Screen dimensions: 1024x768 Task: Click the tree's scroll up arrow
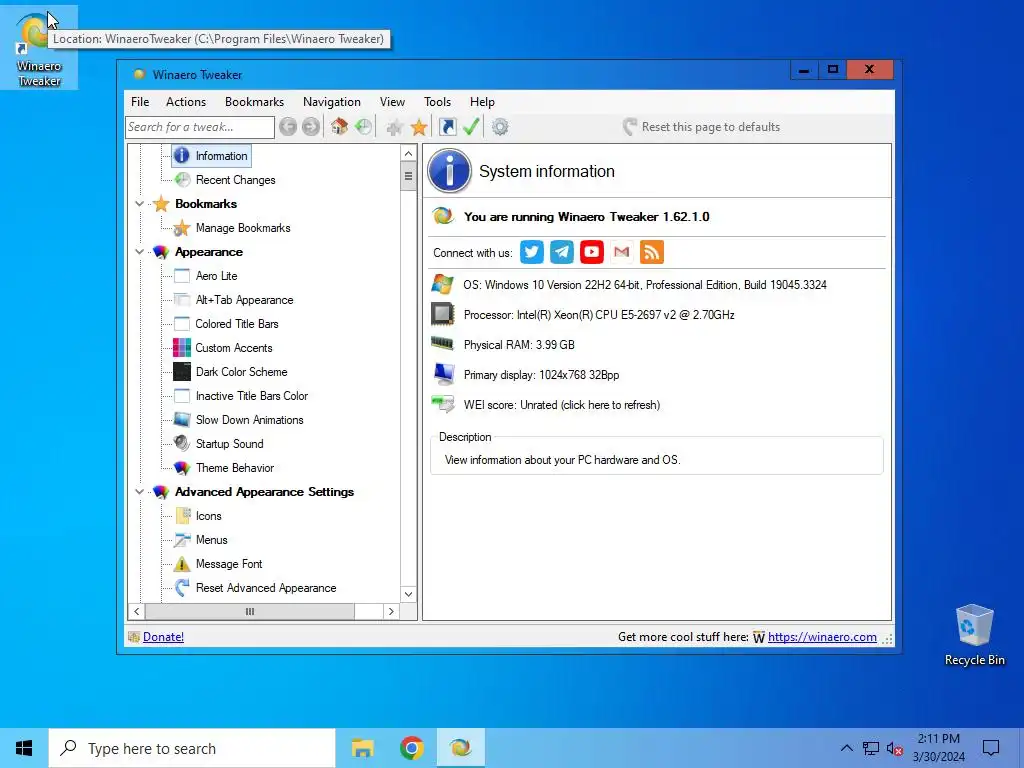point(408,153)
